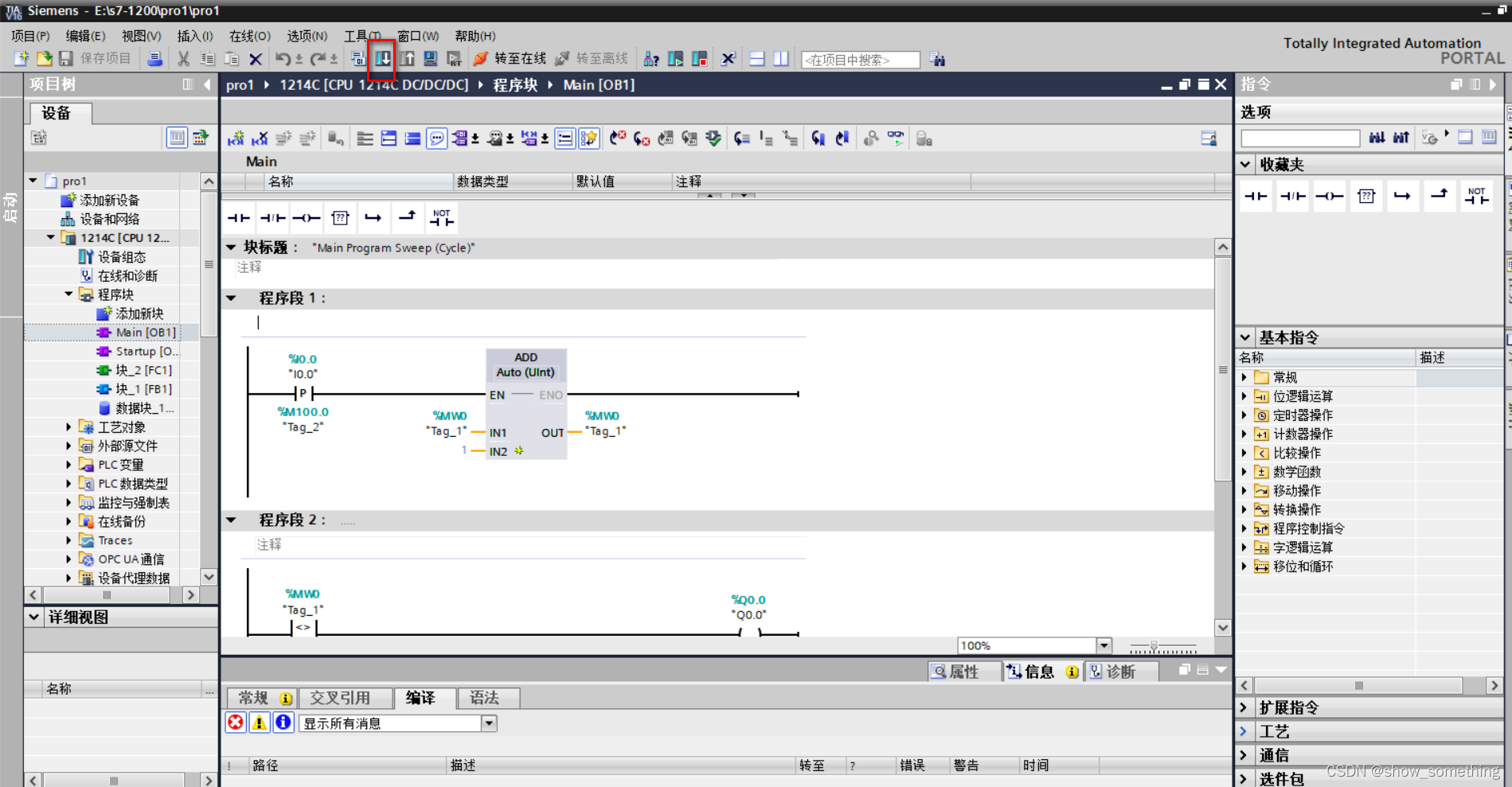The width and height of the screenshot is (1512, 787).
Task: Toggle monitoring glasses icon in editor toolbar
Action: coord(896,138)
